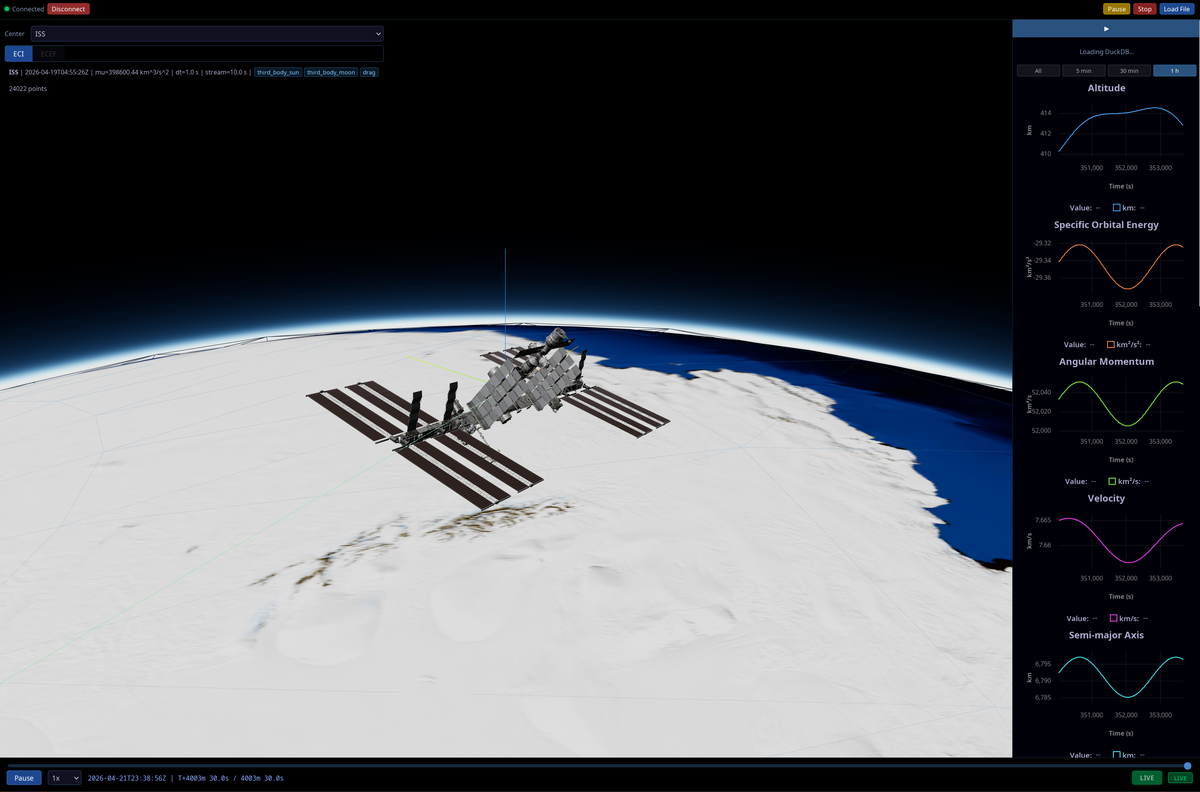
Task: Click the Angular Momentum chart title
Action: (1106, 361)
